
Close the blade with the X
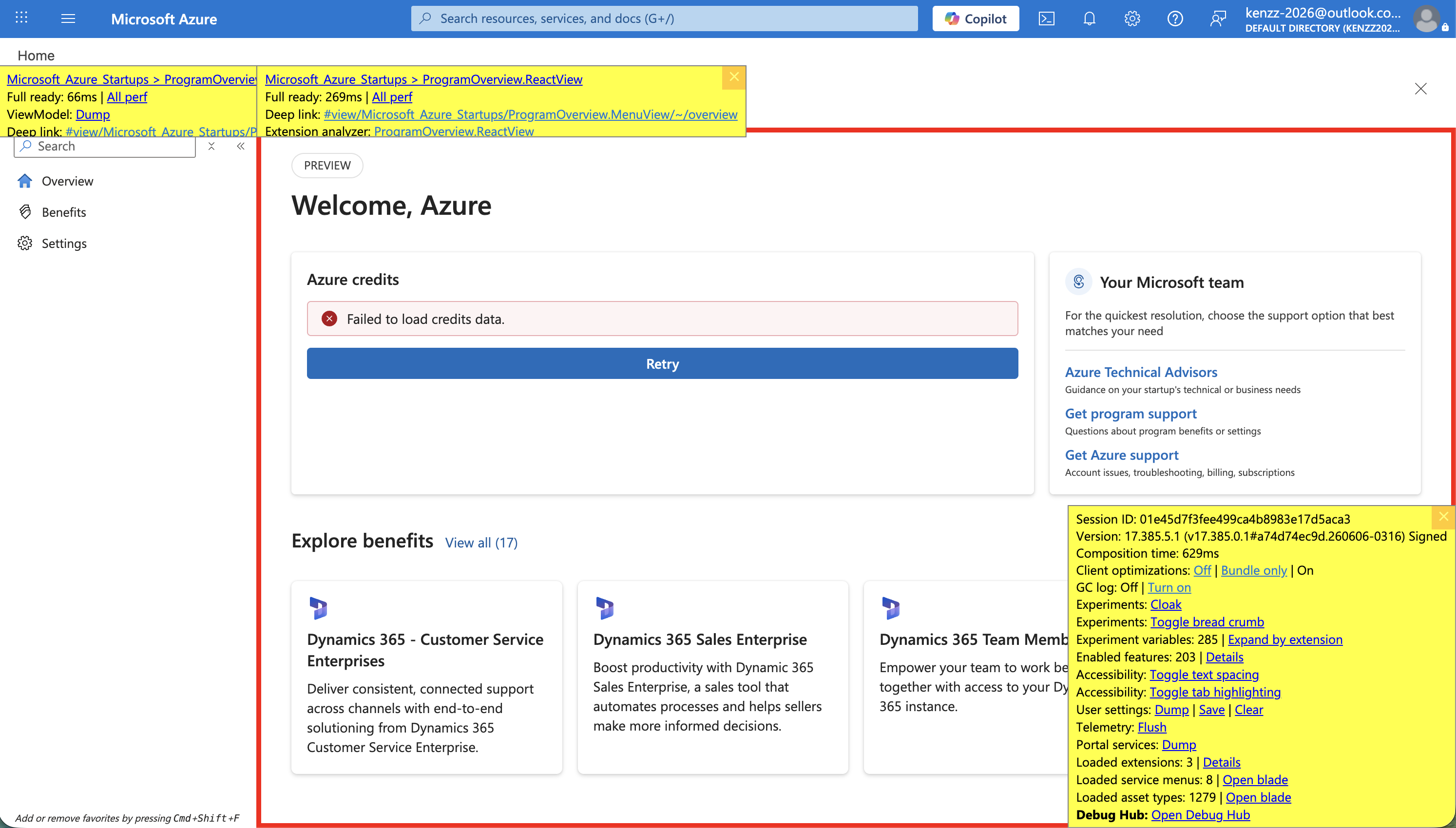point(1421,89)
